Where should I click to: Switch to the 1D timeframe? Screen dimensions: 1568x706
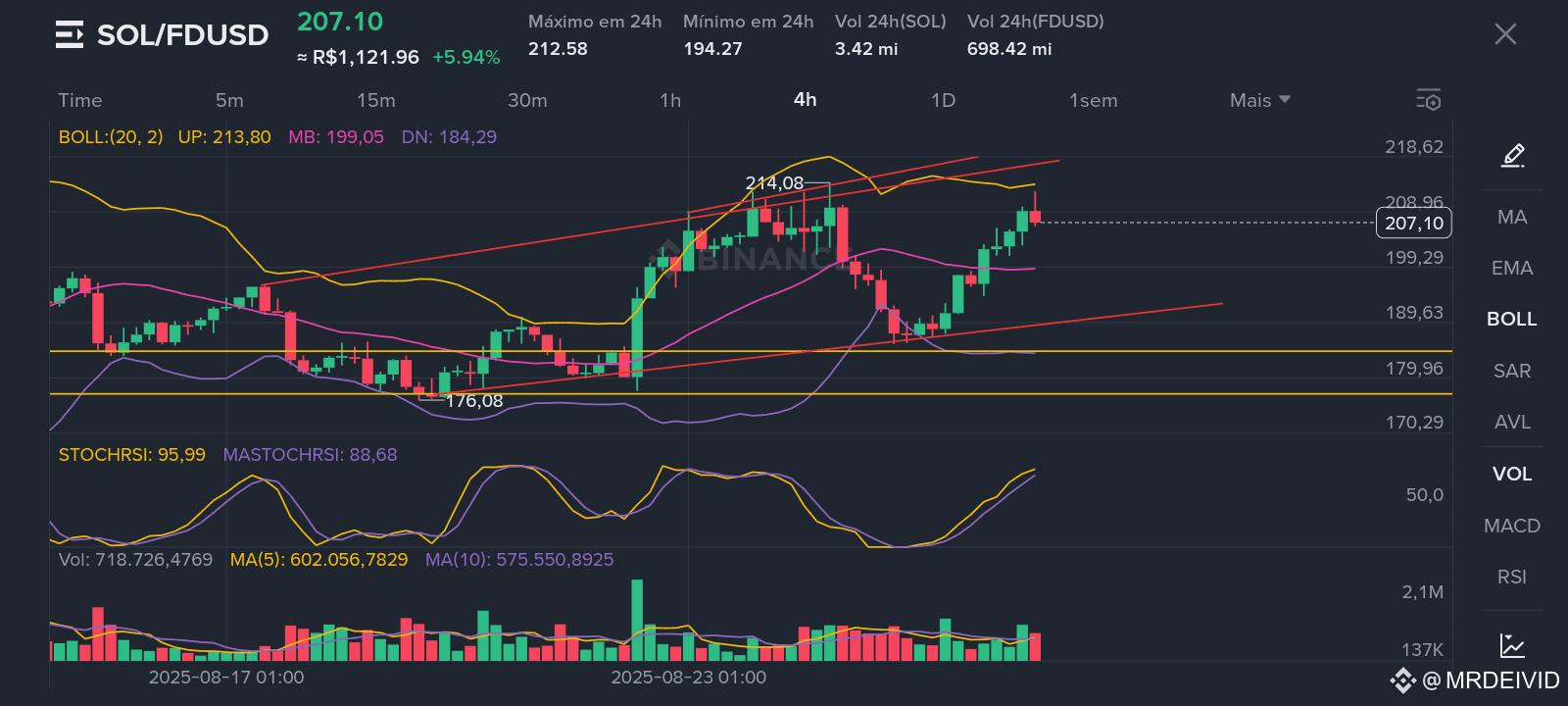pyautogui.click(x=943, y=100)
